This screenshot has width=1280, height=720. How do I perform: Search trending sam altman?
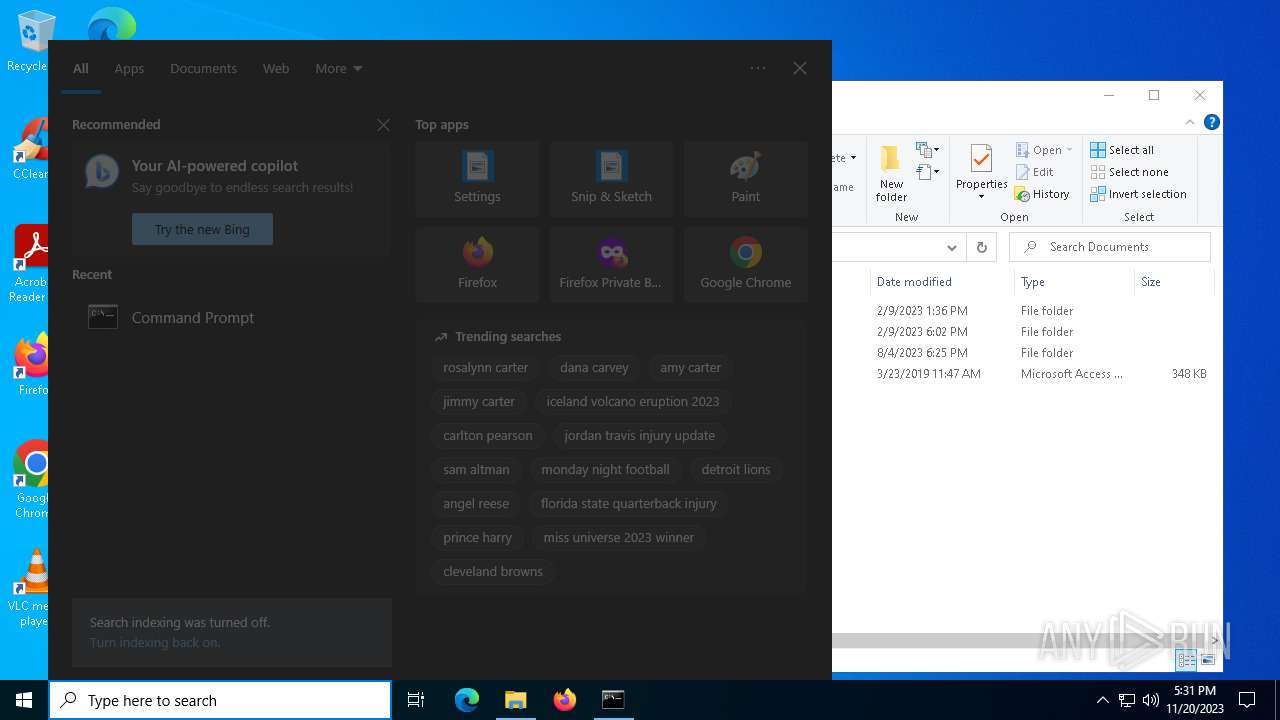pyautogui.click(x=476, y=469)
